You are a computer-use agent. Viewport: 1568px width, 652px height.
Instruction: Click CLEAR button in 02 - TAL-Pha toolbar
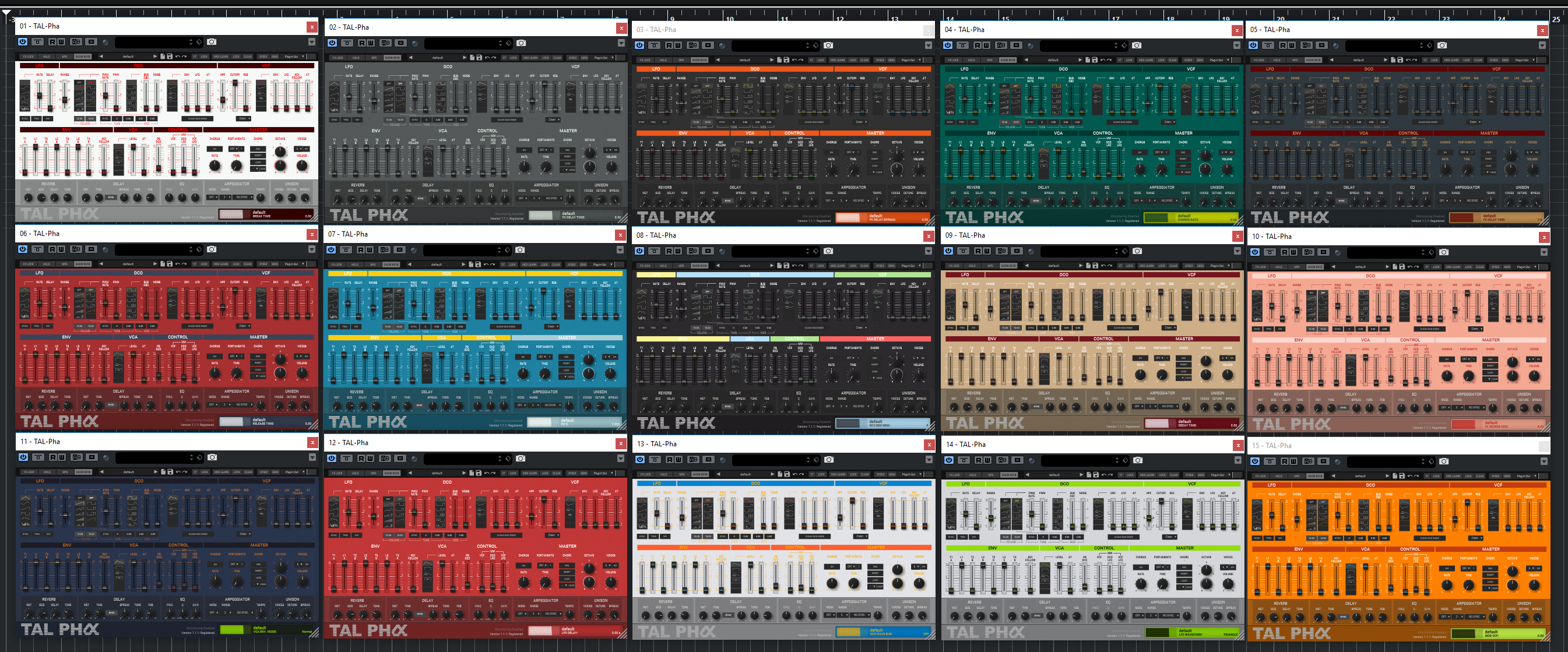(558, 58)
